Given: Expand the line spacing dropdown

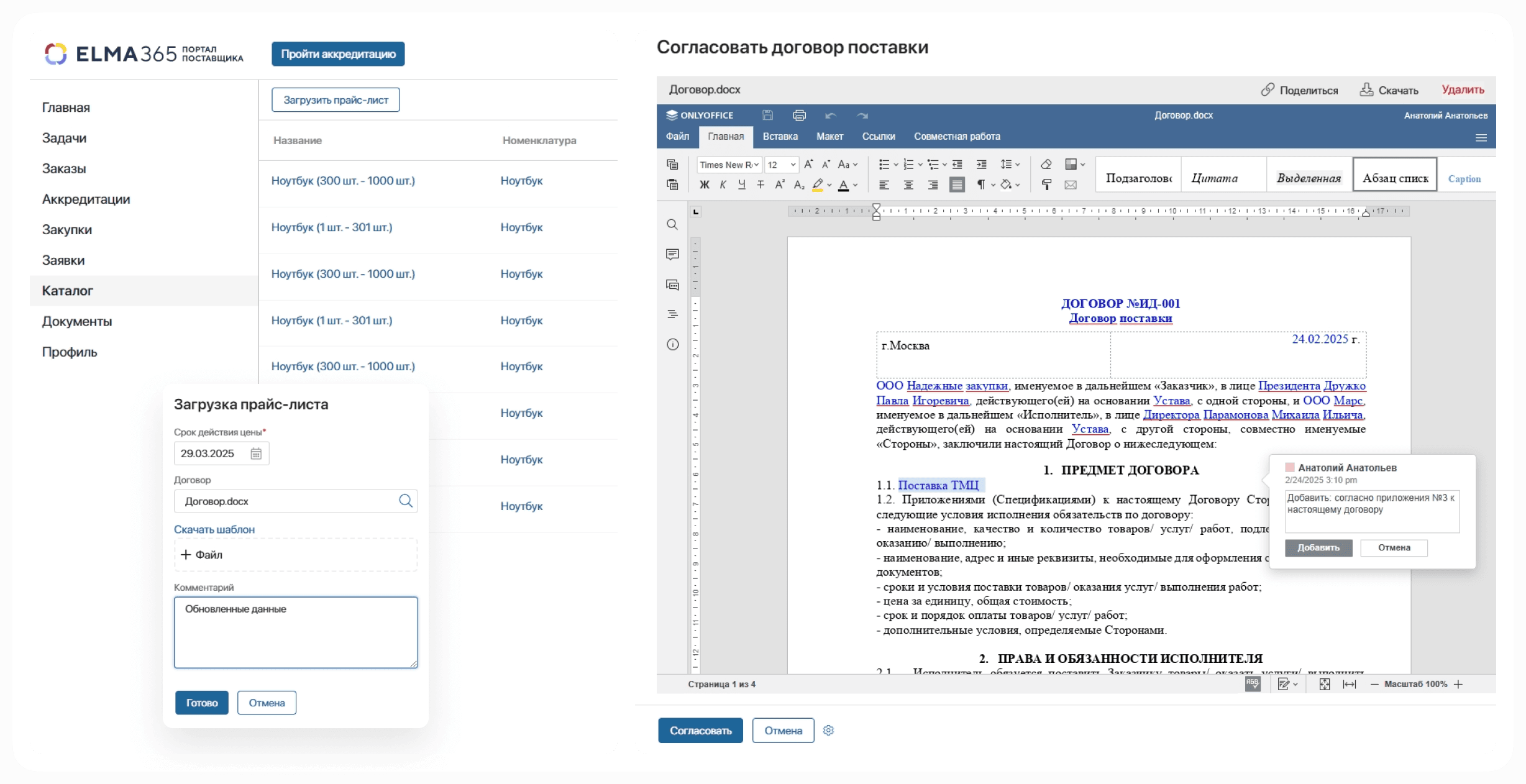Looking at the screenshot, I should click(1017, 165).
